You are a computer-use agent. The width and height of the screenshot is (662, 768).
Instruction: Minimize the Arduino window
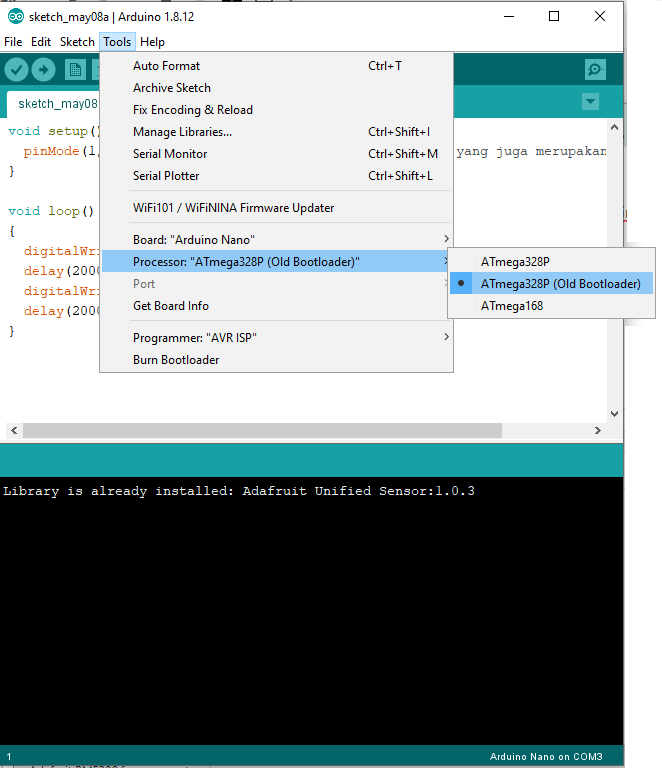click(x=509, y=16)
